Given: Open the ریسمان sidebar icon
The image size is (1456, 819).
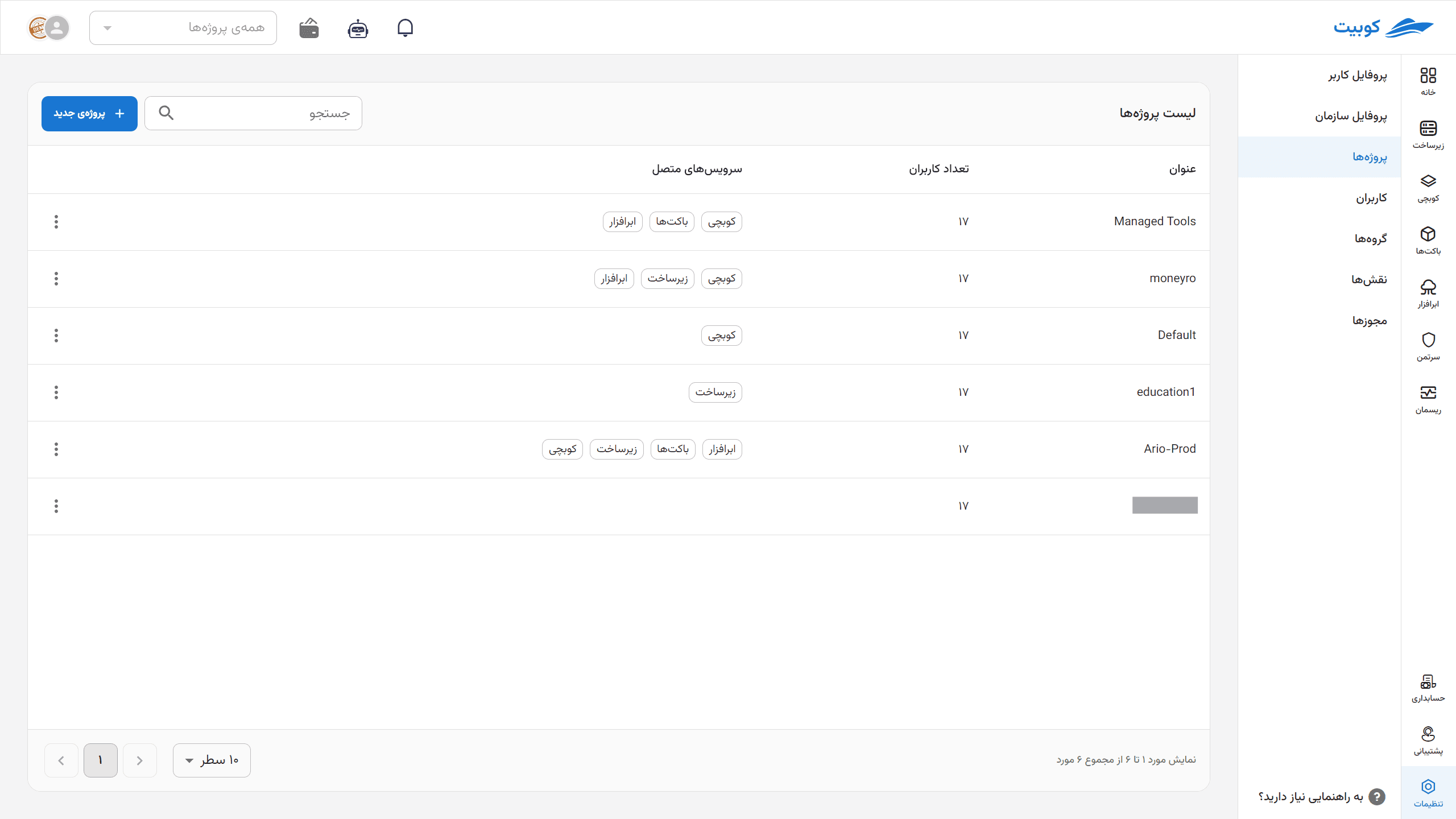Looking at the screenshot, I should [x=1428, y=399].
